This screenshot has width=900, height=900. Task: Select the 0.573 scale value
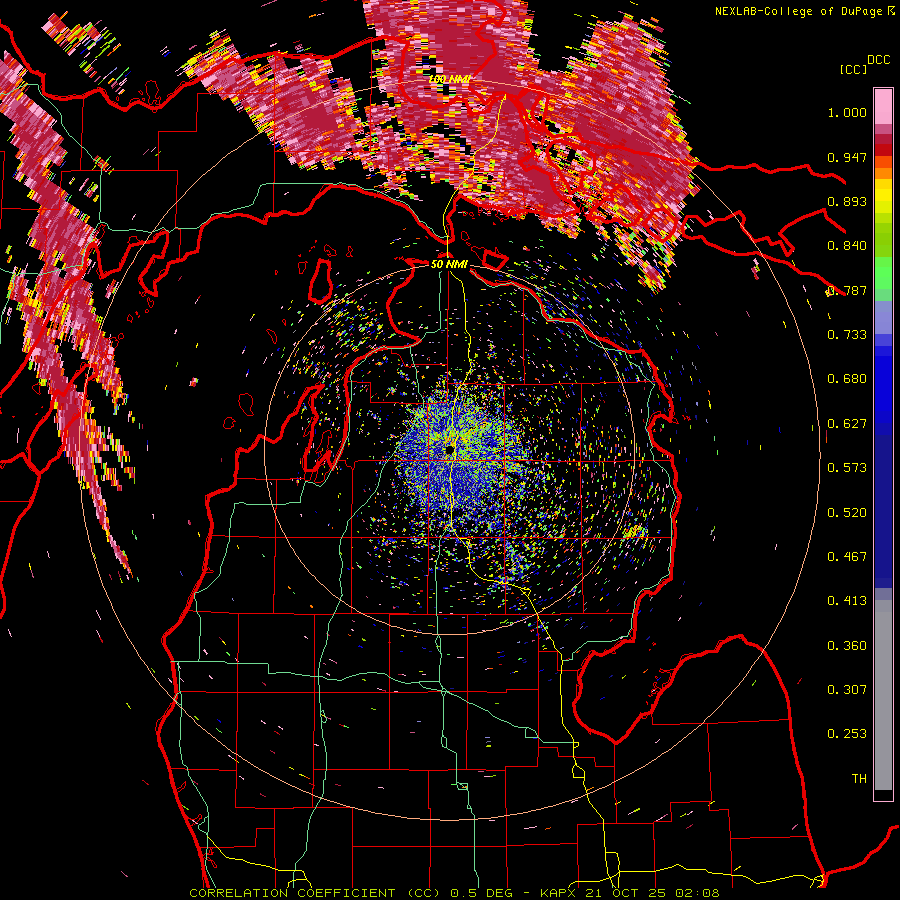click(x=847, y=468)
